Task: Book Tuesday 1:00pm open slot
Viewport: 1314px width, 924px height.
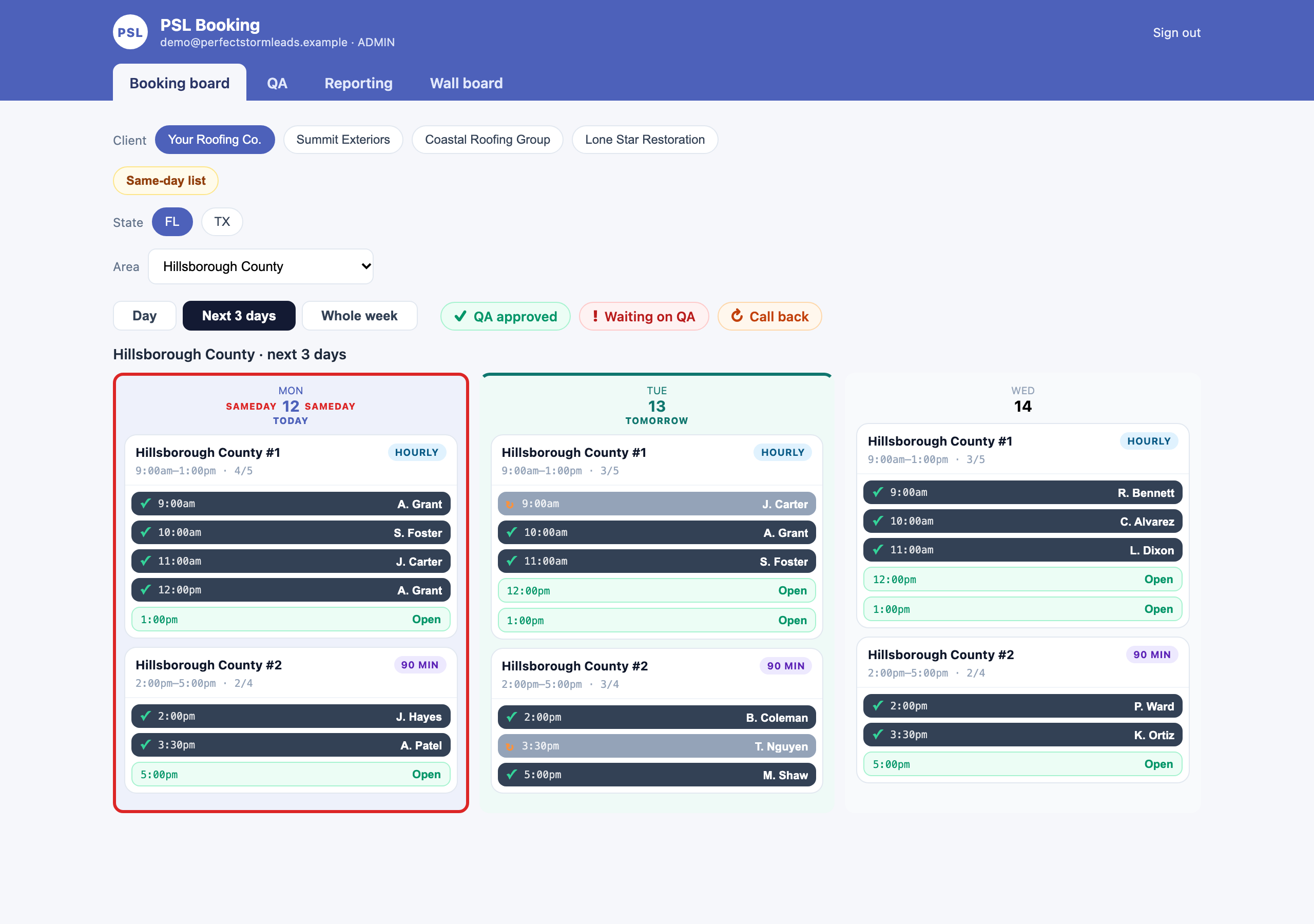Action: click(656, 620)
